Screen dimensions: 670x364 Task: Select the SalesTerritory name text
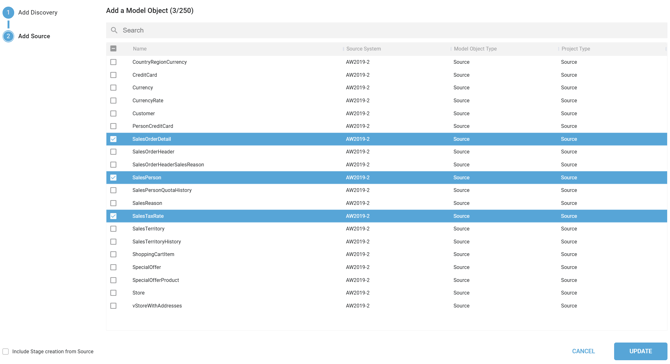tap(148, 229)
